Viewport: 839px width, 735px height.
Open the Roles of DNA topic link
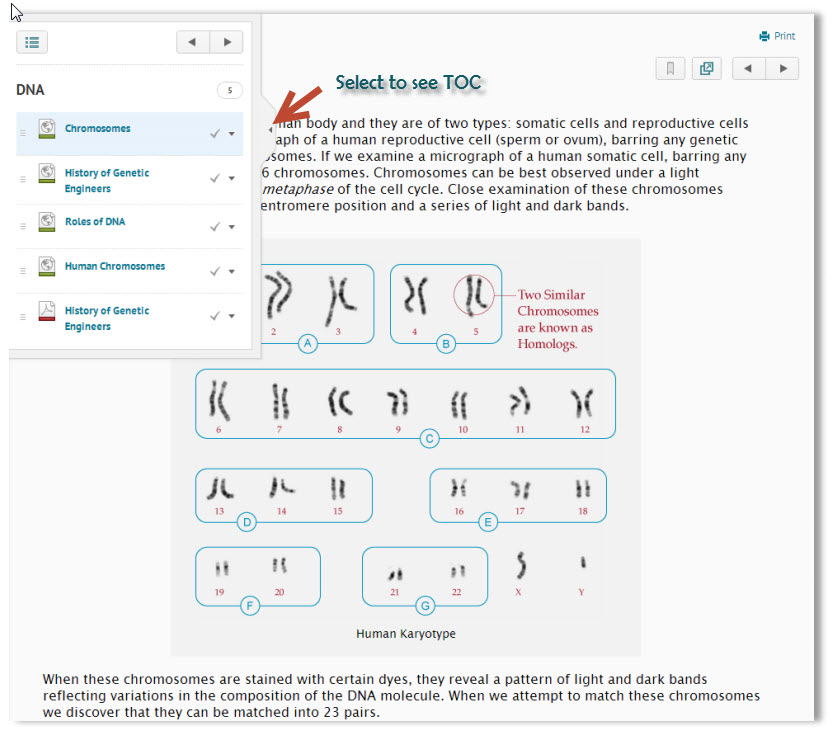tap(95, 222)
